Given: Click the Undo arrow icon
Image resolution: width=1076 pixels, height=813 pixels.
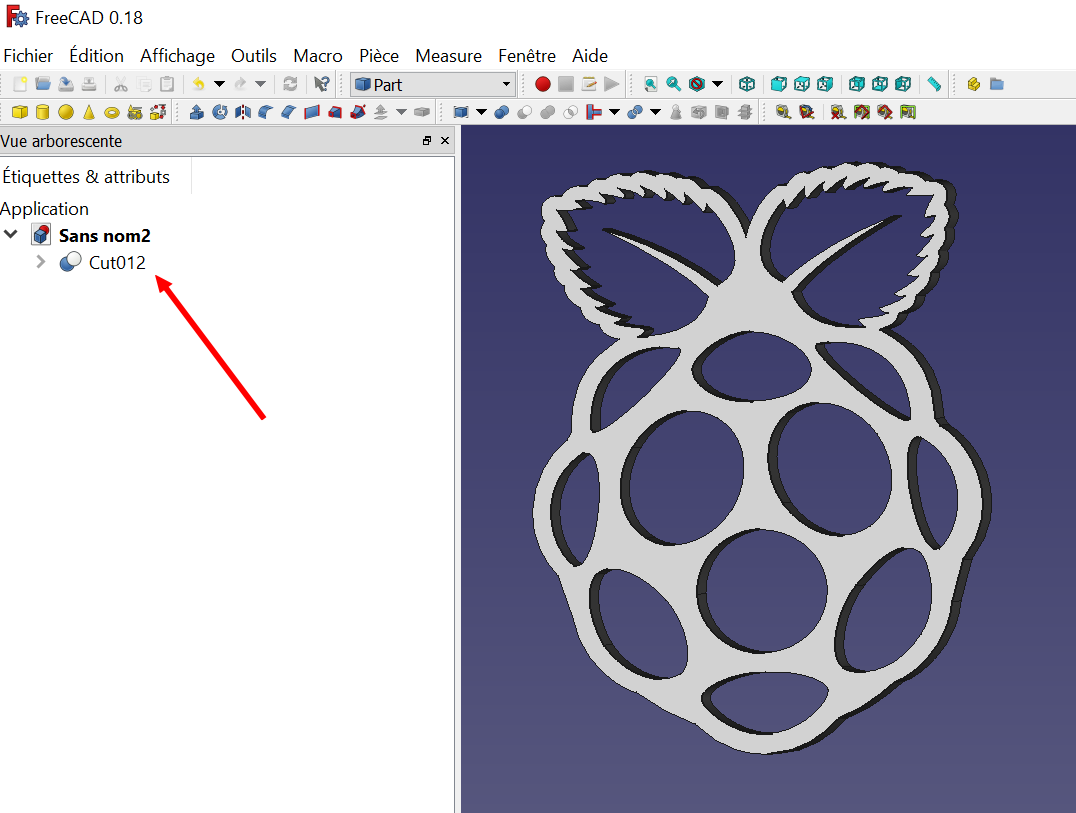Looking at the screenshot, I should [x=198, y=84].
